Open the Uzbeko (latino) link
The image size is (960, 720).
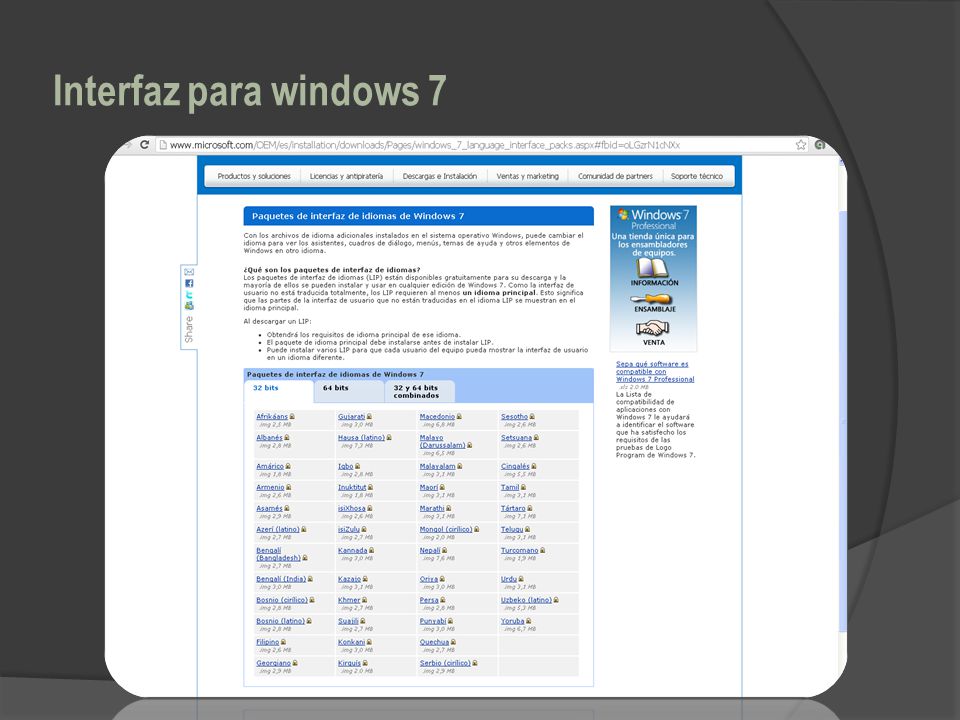[x=526, y=600]
